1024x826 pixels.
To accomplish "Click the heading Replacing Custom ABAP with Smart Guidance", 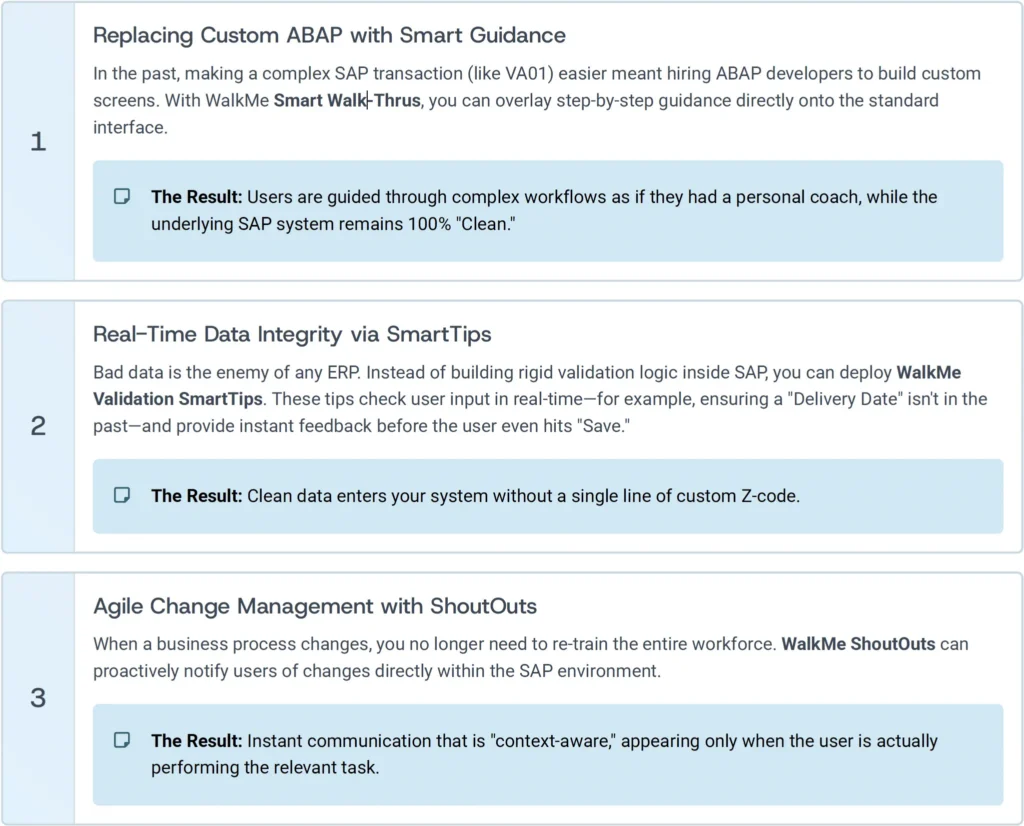I will pyautogui.click(x=329, y=35).
